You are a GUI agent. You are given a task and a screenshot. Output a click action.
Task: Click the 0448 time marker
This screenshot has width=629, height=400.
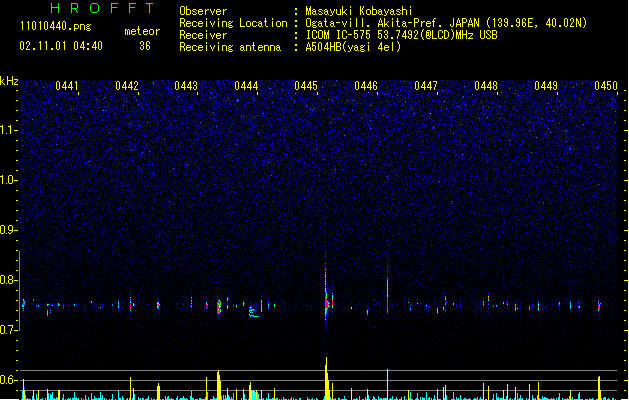[486, 86]
